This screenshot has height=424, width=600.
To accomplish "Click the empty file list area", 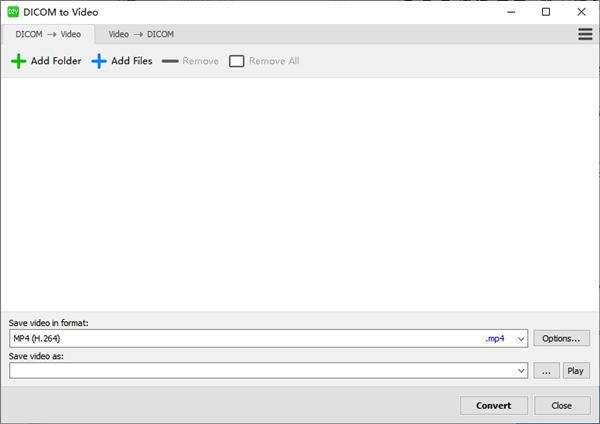I will pos(300,194).
